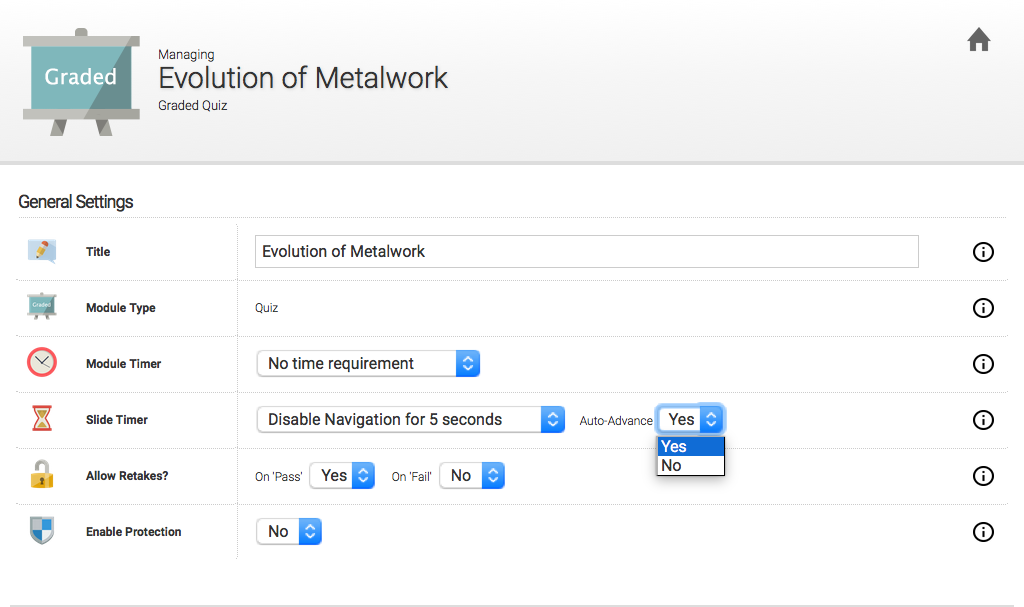Open the On 'Pass' retake dropdown

click(342, 476)
